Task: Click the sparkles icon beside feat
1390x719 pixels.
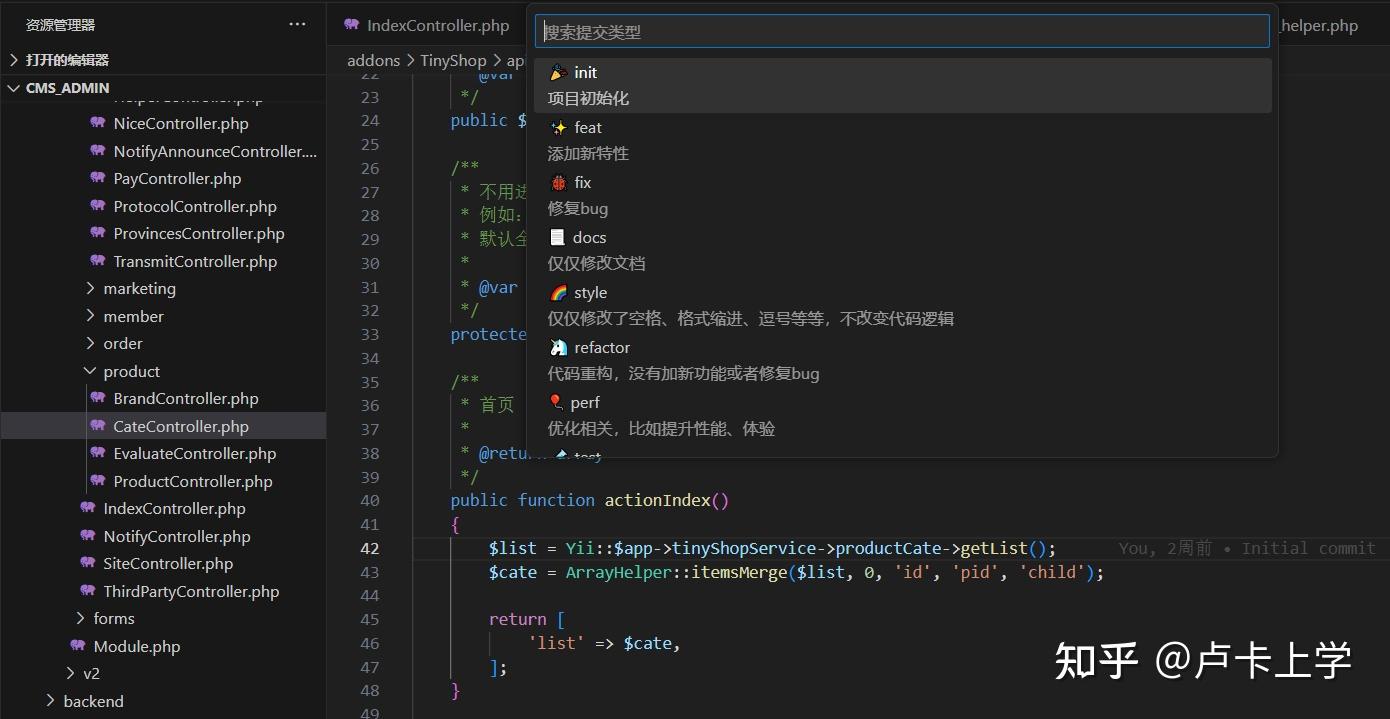Action: click(x=558, y=127)
